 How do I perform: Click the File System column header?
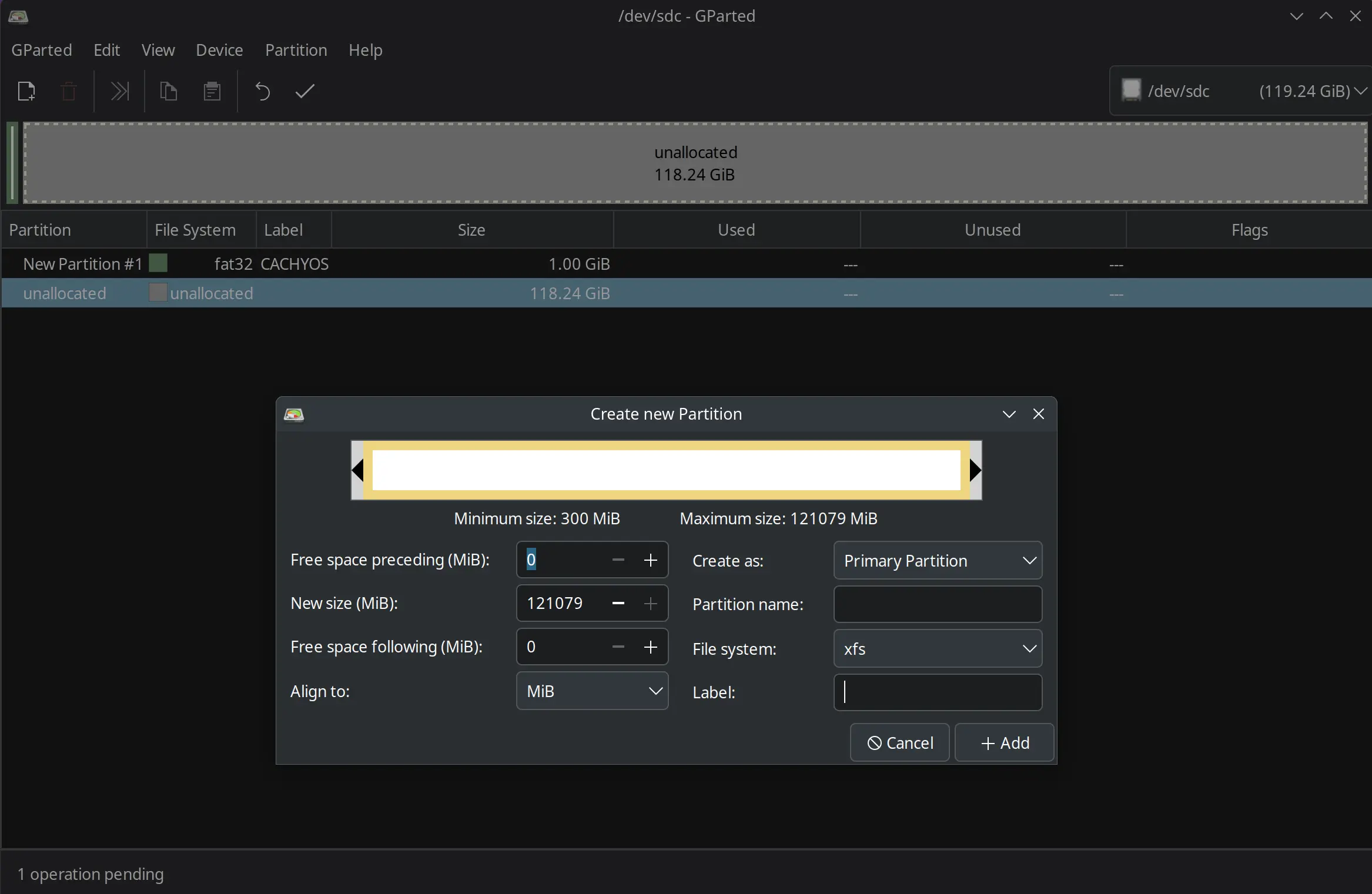click(201, 230)
